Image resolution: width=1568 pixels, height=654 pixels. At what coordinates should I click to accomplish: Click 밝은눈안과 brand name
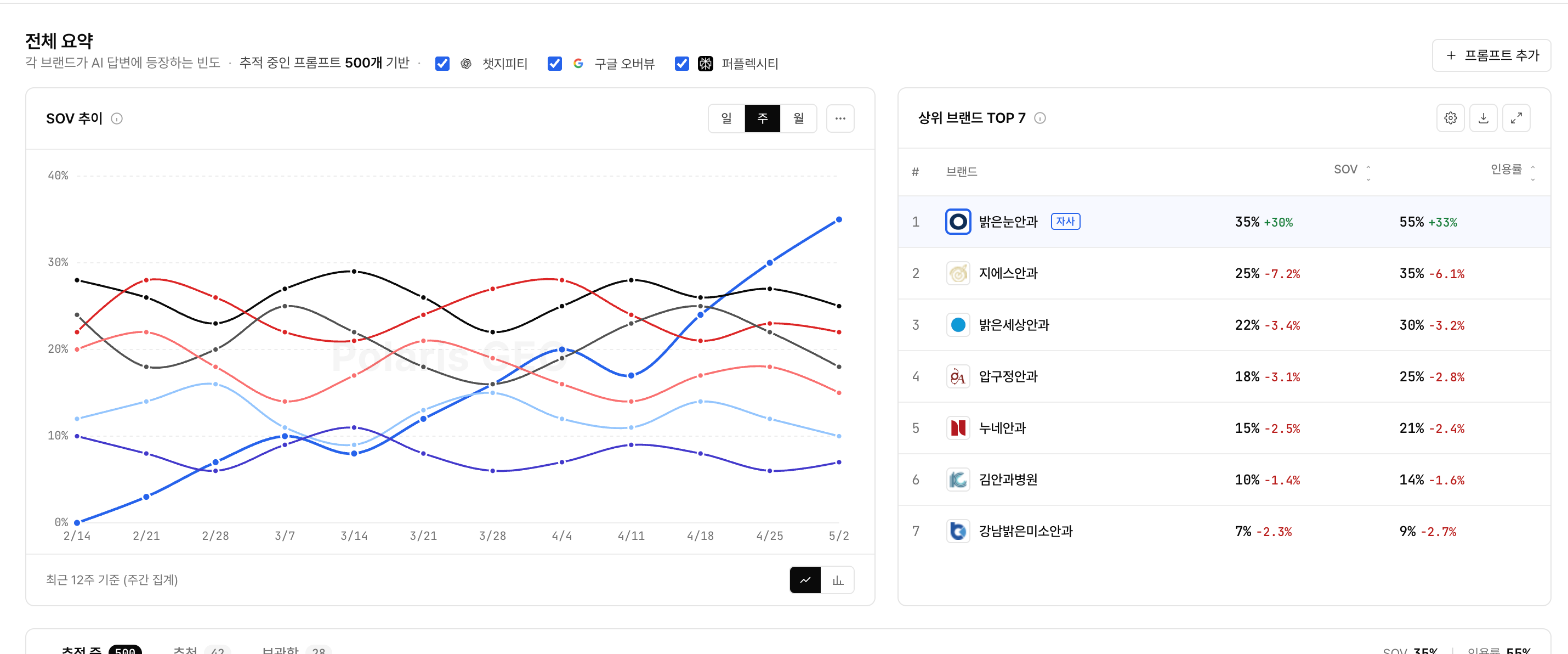point(1008,222)
